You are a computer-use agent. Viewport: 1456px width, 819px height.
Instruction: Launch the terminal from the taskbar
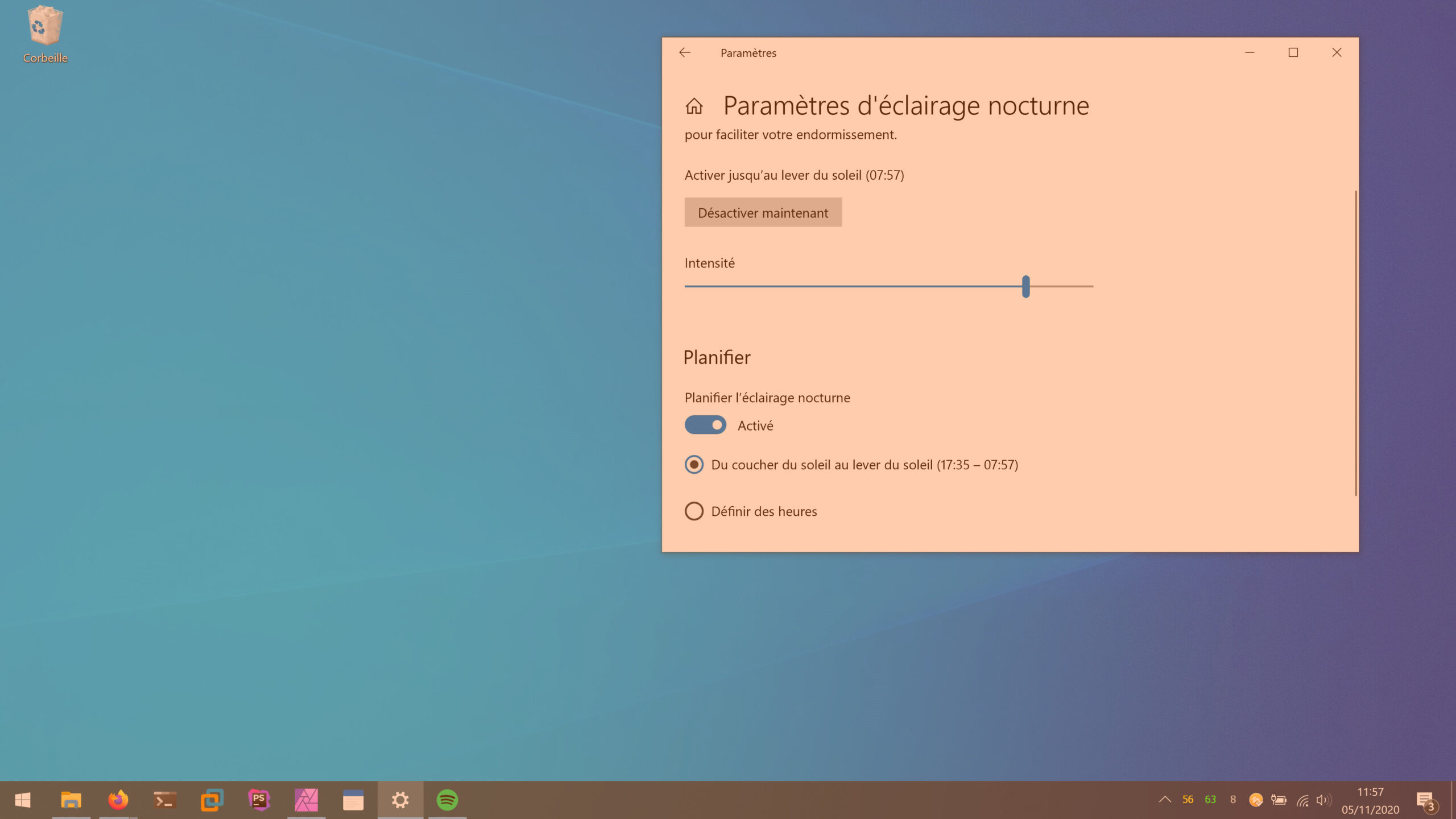tap(165, 800)
